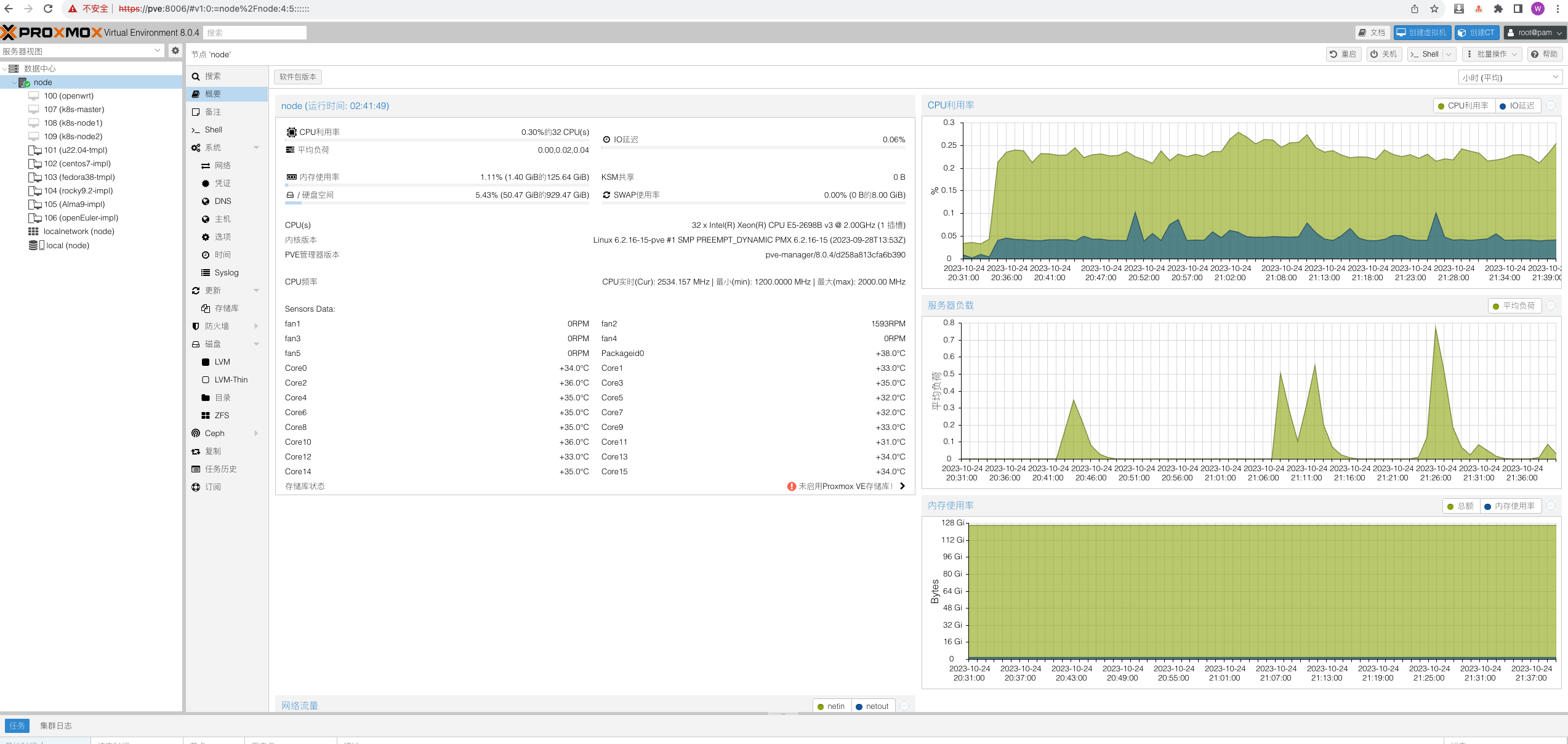The image size is (1568, 744).
Task: Open the 小时 (平均) timeframe dropdown
Action: point(1510,78)
